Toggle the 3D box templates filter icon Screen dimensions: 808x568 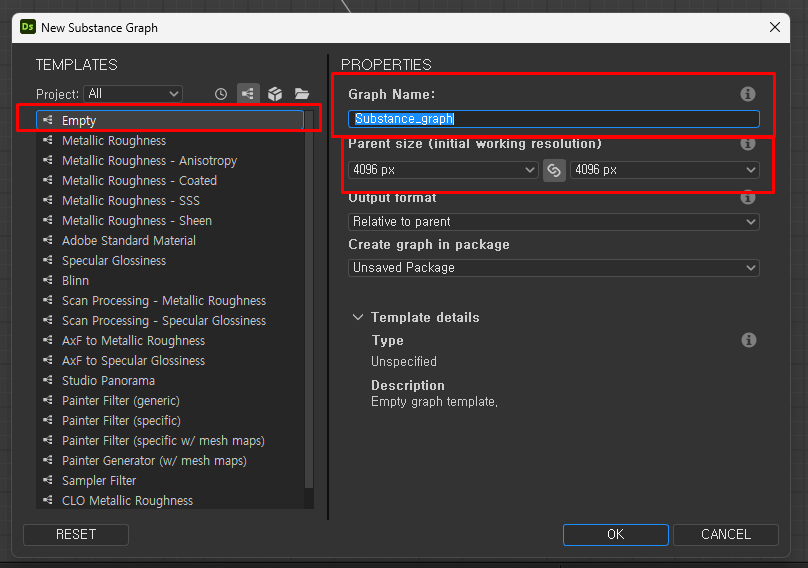click(275, 94)
